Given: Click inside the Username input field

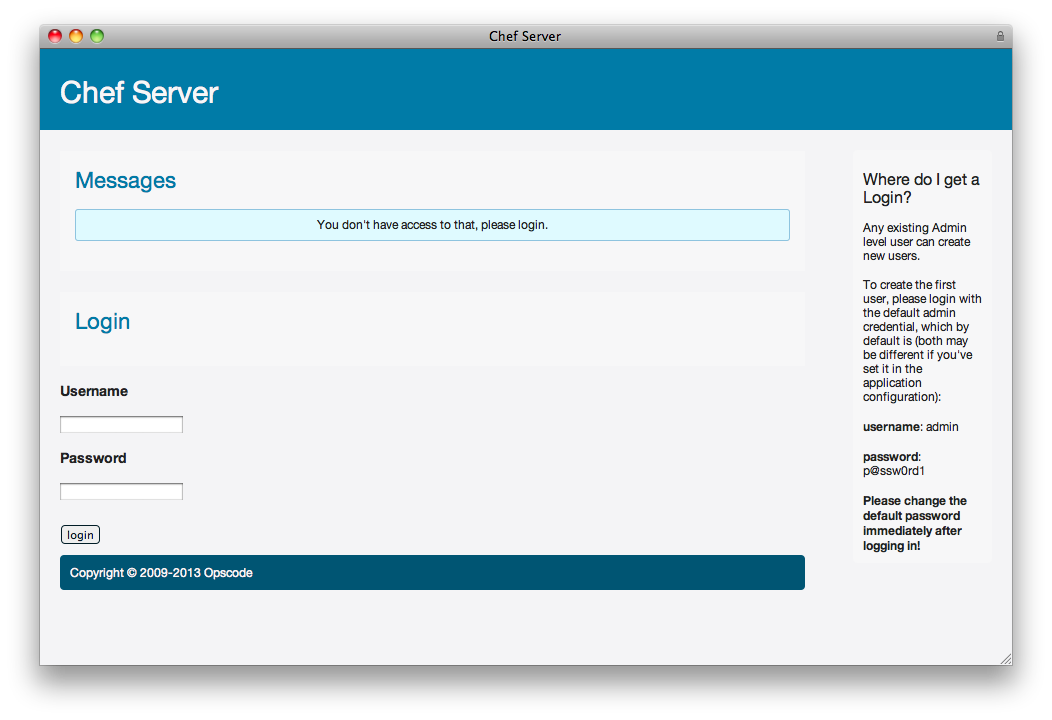Looking at the screenshot, I should pyautogui.click(x=120, y=424).
